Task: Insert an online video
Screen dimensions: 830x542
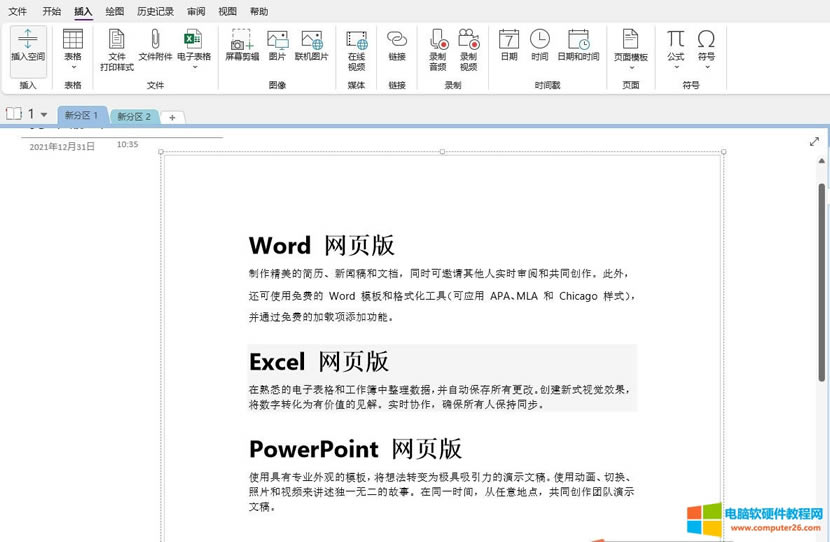Action: pos(357,49)
